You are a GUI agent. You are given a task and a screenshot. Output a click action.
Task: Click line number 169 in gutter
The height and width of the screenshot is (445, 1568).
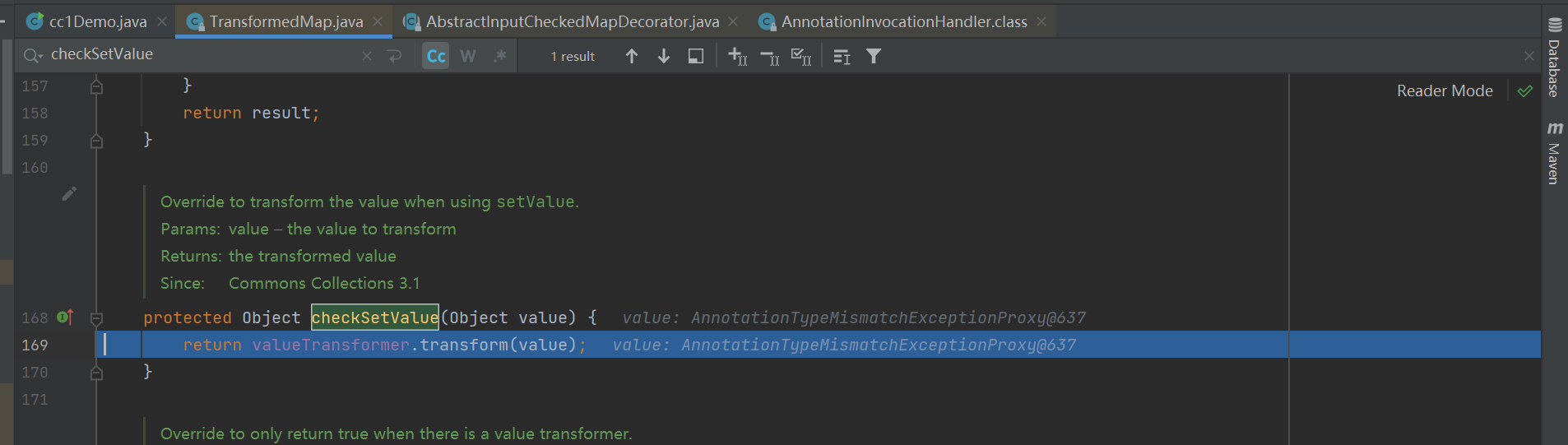(35, 345)
